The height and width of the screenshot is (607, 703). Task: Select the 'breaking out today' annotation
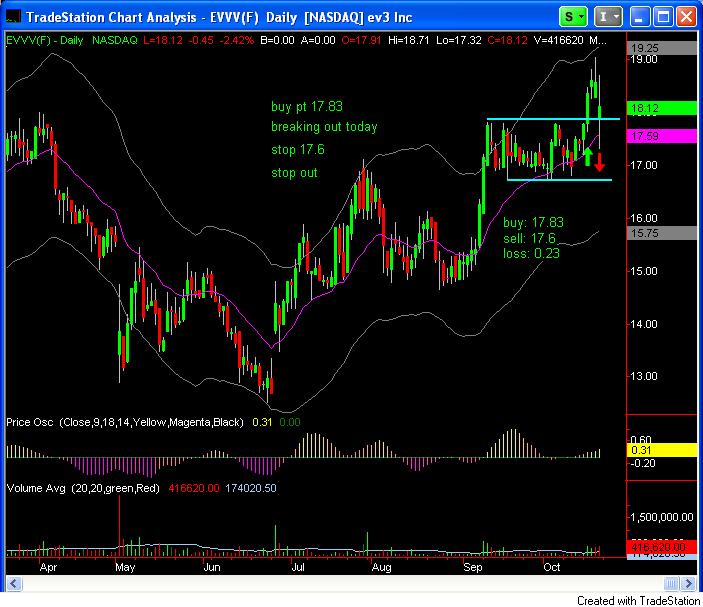tap(324, 127)
